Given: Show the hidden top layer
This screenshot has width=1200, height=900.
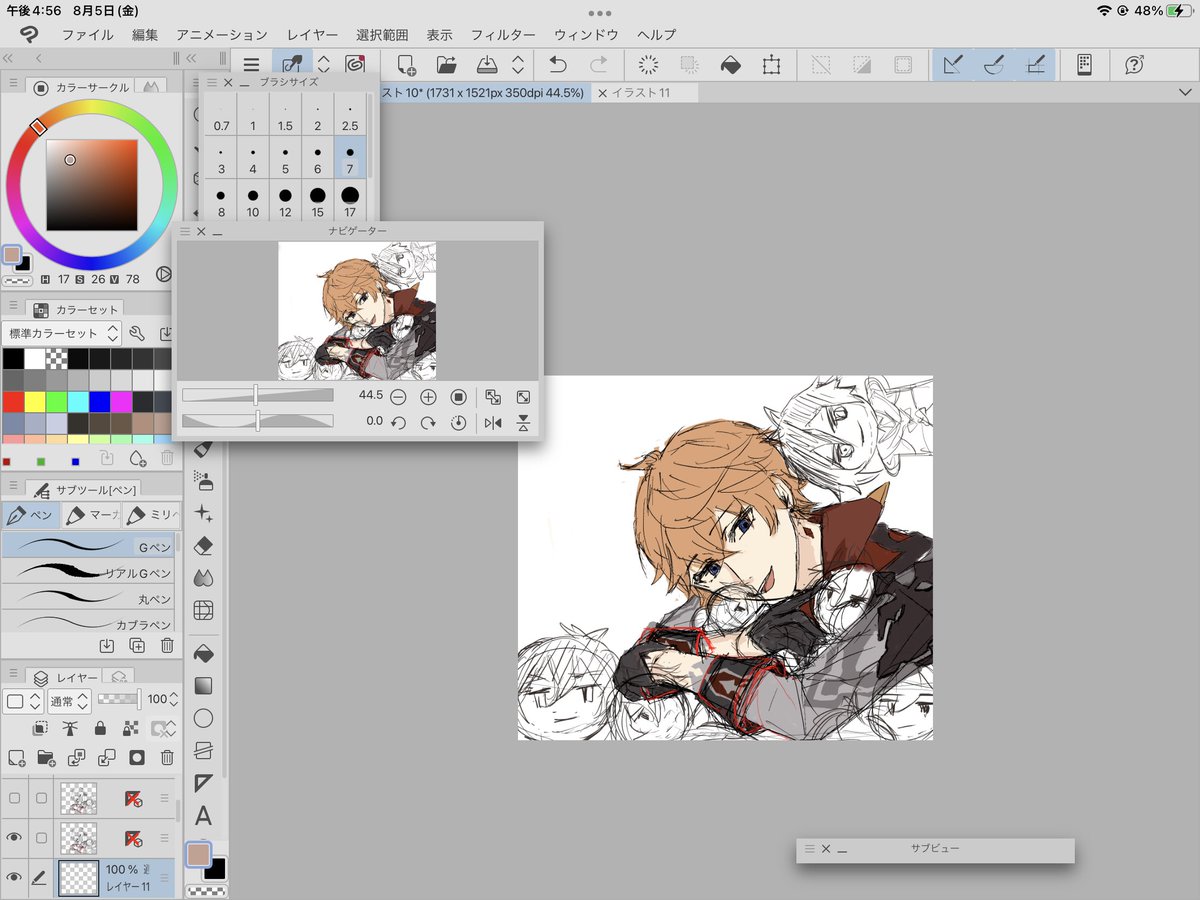Looking at the screenshot, I should pyautogui.click(x=14, y=797).
